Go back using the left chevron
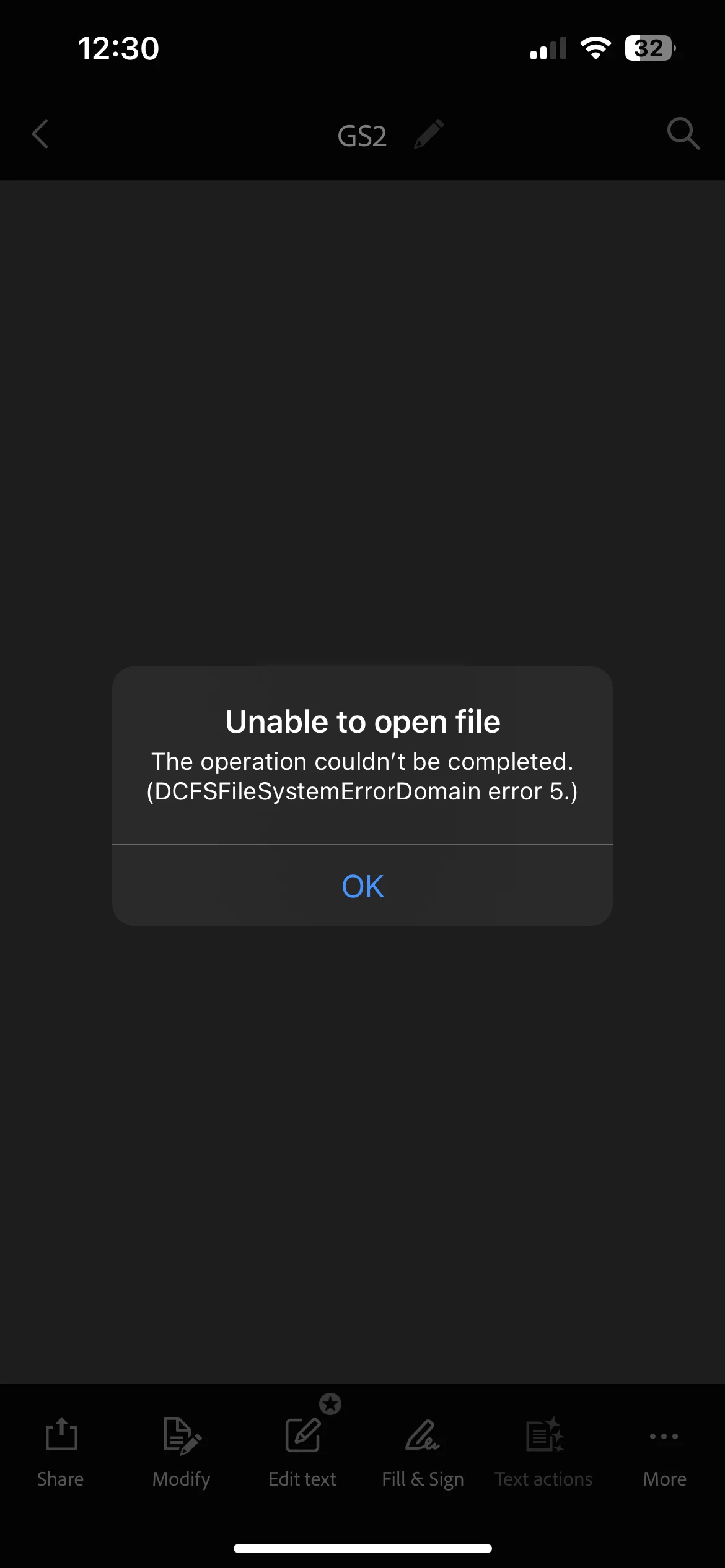 (x=40, y=134)
